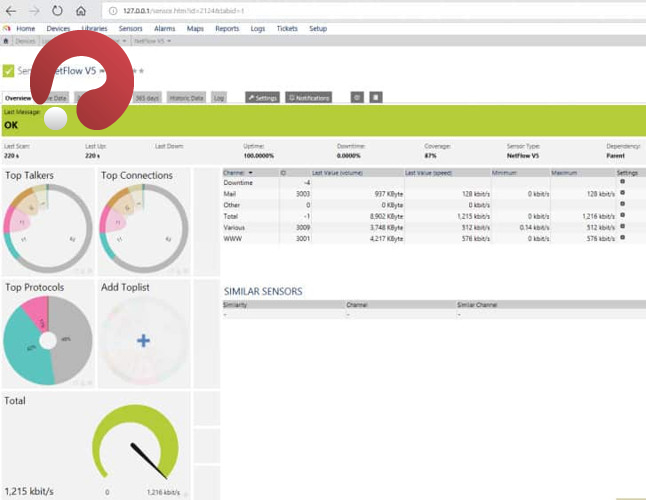Click the green sensor status checkmark
The image size is (646, 500).
coord(9,71)
